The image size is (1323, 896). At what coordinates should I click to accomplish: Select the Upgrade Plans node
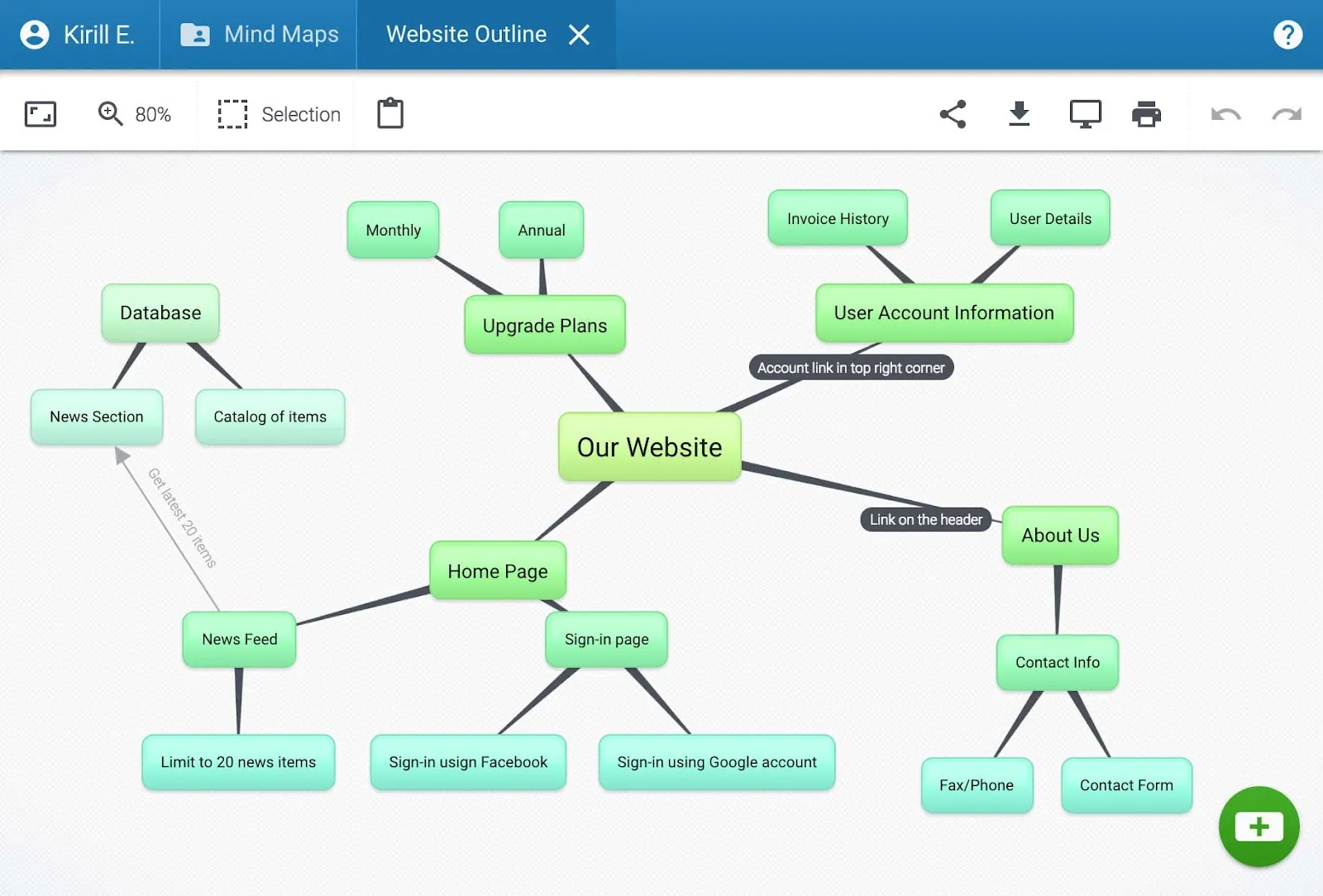tap(544, 326)
